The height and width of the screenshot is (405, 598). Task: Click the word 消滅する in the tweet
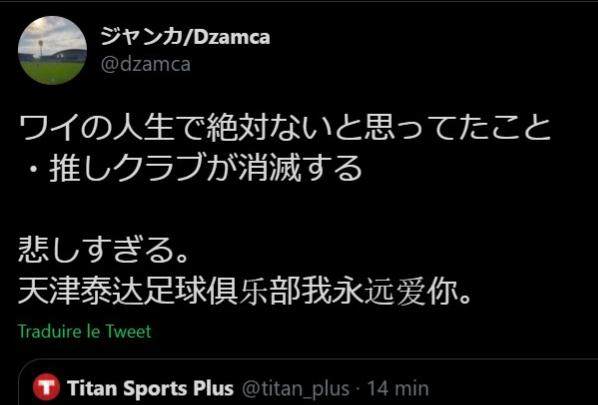[x=300, y=167]
